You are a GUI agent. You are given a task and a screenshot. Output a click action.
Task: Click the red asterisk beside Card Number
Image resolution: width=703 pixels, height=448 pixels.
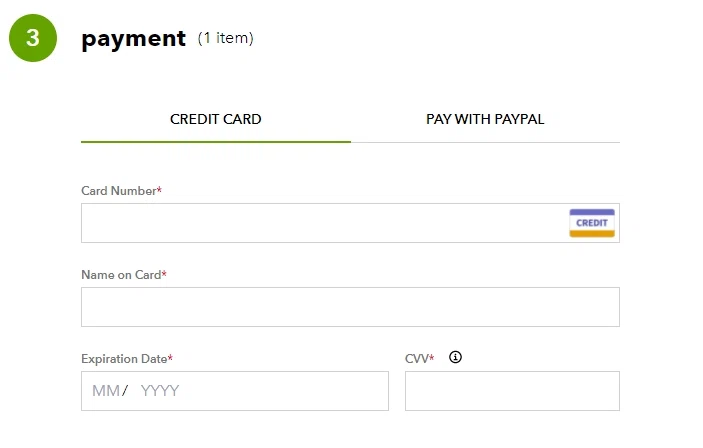coord(159,190)
